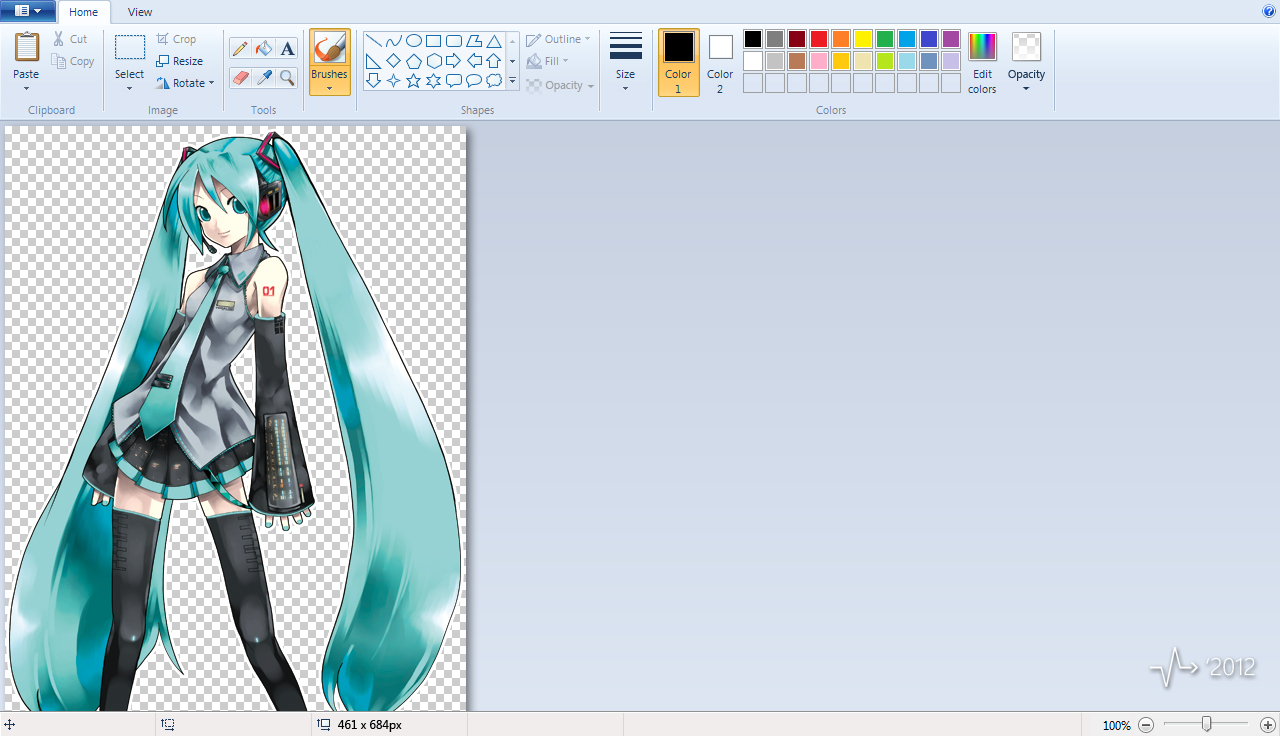The height and width of the screenshot is (736, 1280).
Task: Choose the Four-point star shape
Action: coord(393,81)
